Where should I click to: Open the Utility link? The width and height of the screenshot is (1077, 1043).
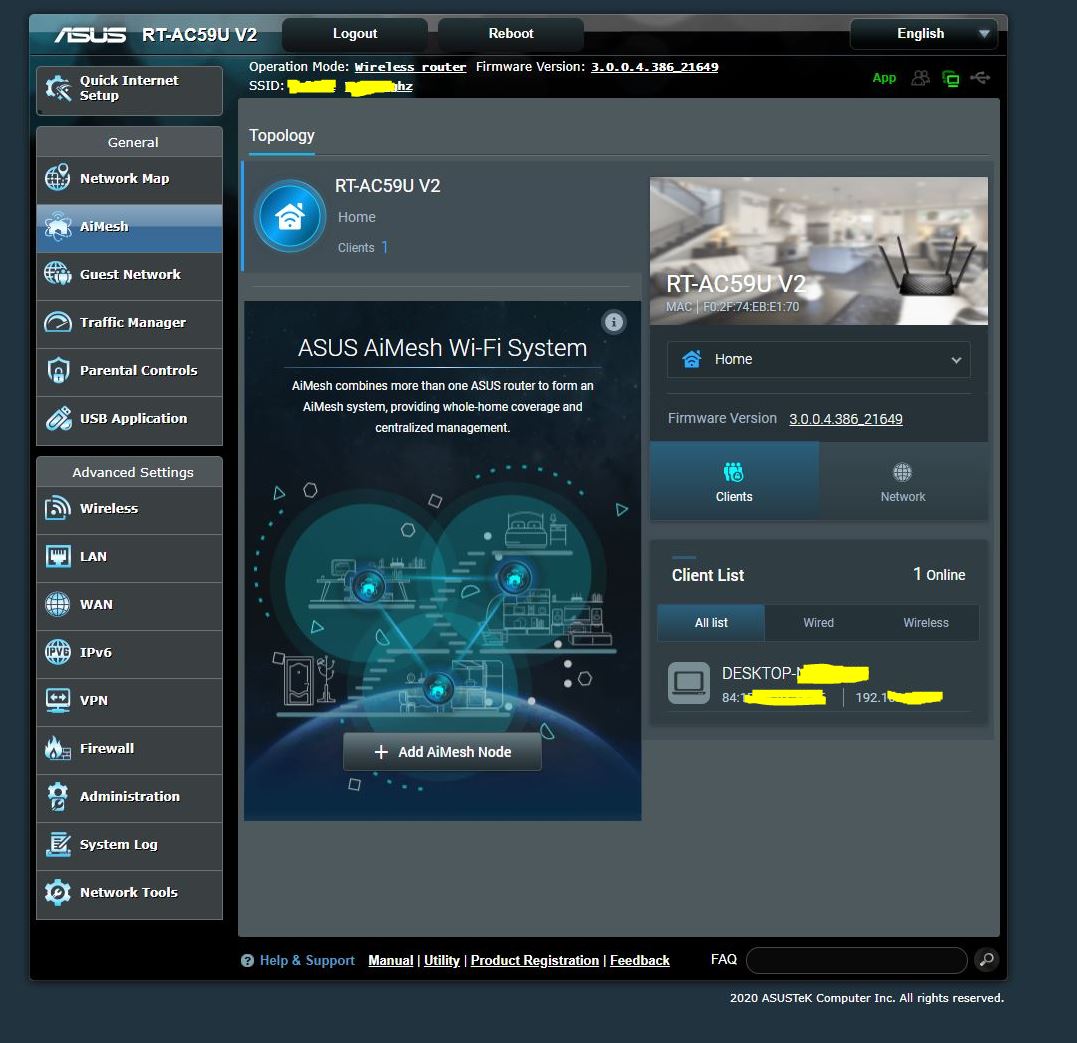(442, 961)
